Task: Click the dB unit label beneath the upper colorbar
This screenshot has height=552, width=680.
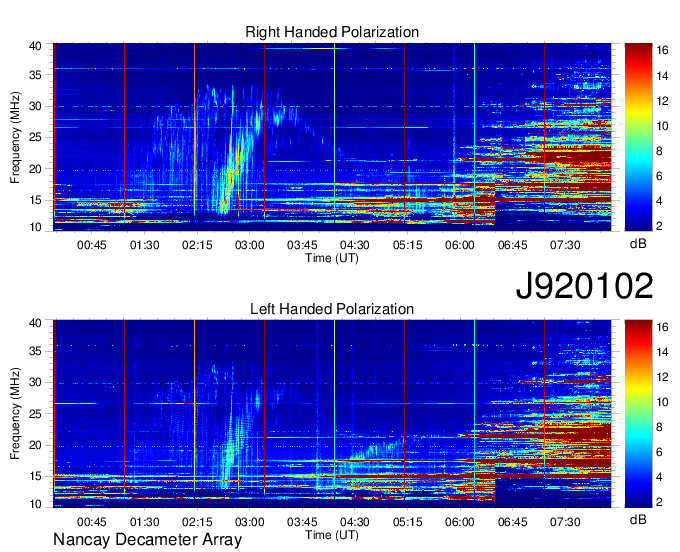Action: [x=638, y=244]
